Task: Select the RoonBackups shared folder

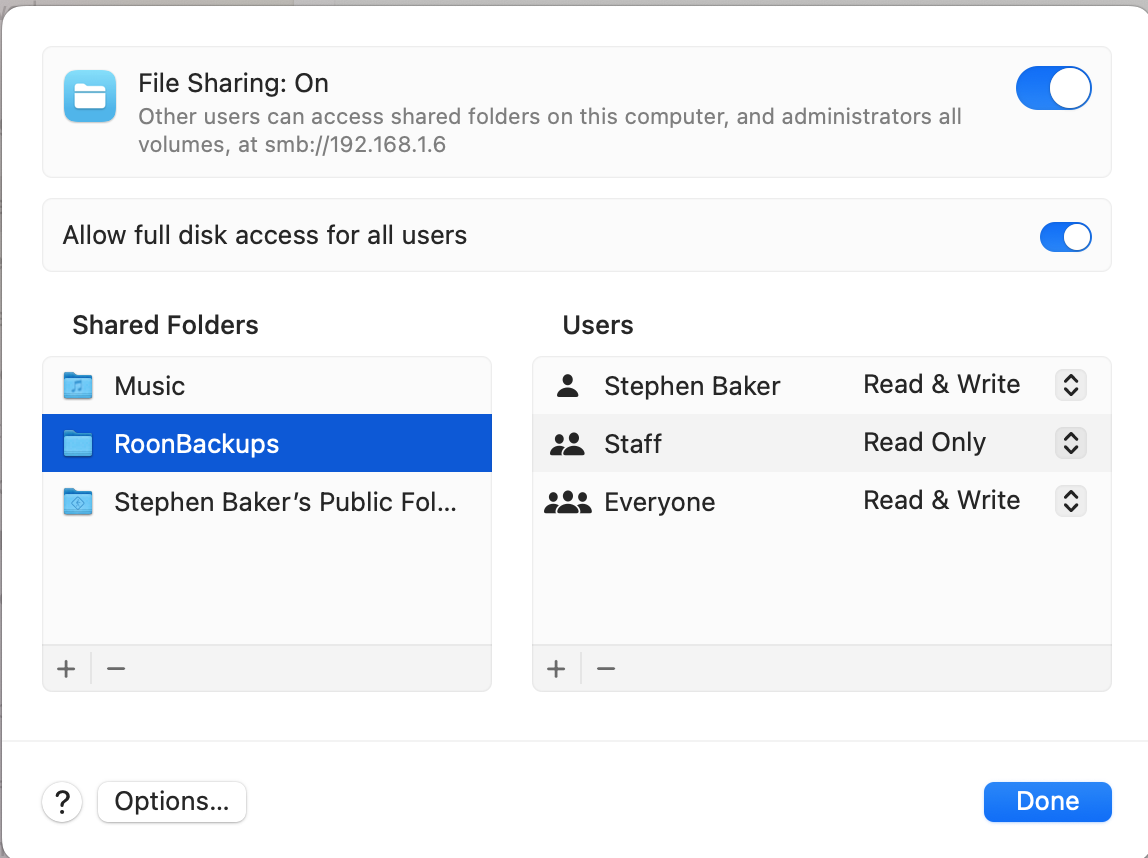Action: tap(267, 444)
